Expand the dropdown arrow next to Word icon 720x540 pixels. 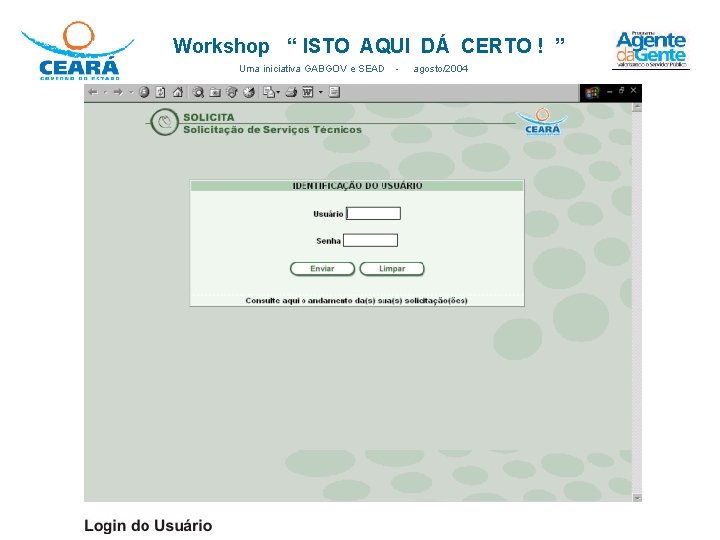[x=321, y=92]
